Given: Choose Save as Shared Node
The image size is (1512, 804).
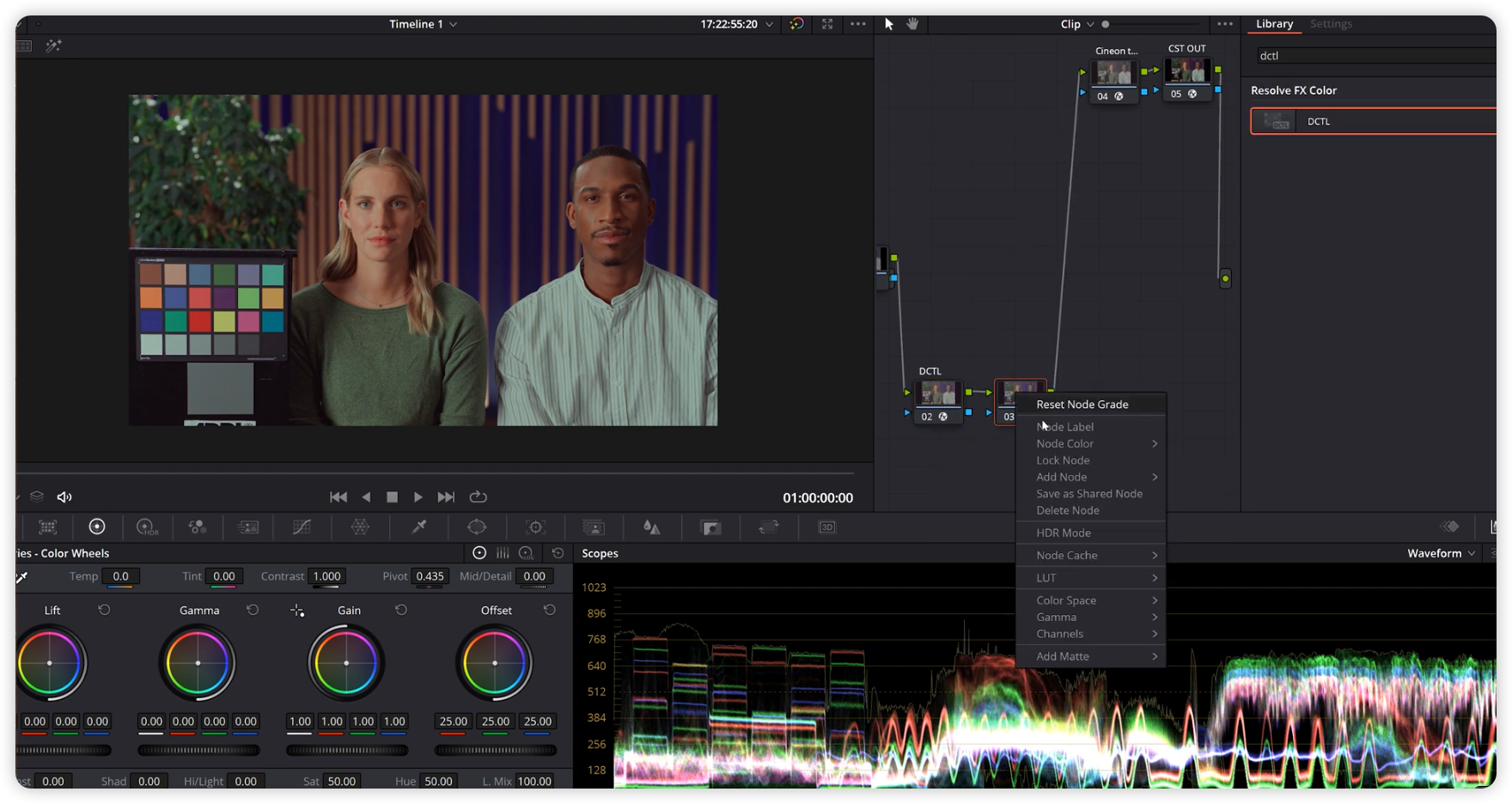Looking at the screenshot, I should pos(1090,494).
